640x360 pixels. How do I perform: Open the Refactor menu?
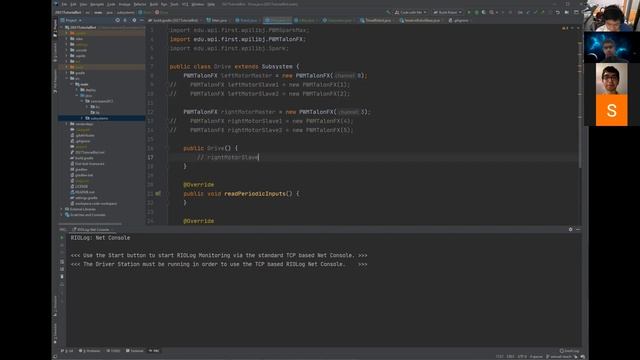pyautogui.click(x=140, y=4)
